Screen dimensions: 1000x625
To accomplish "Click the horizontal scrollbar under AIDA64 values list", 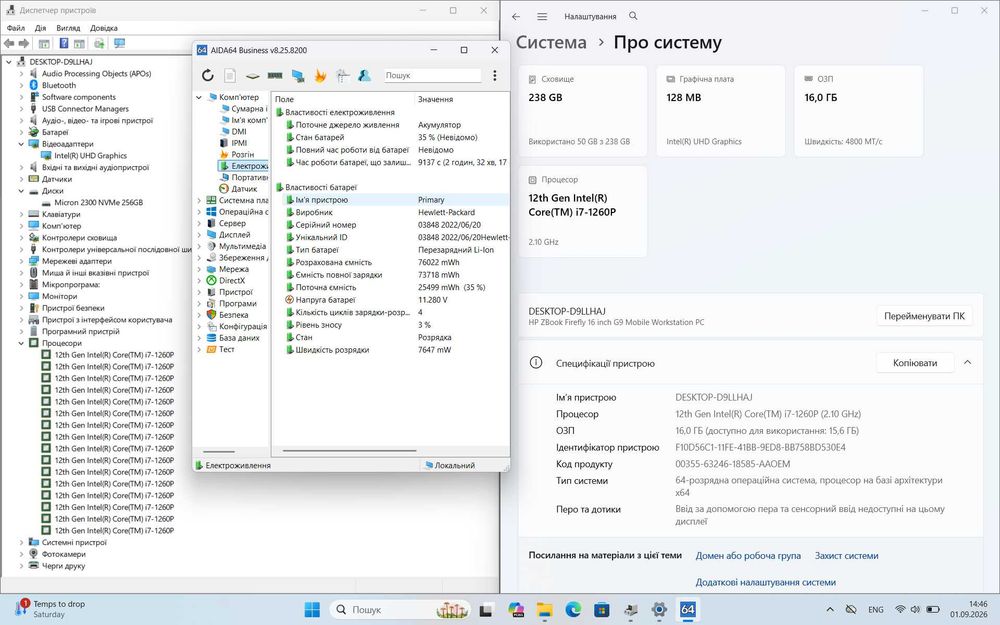I will click(x=349, y=451).
